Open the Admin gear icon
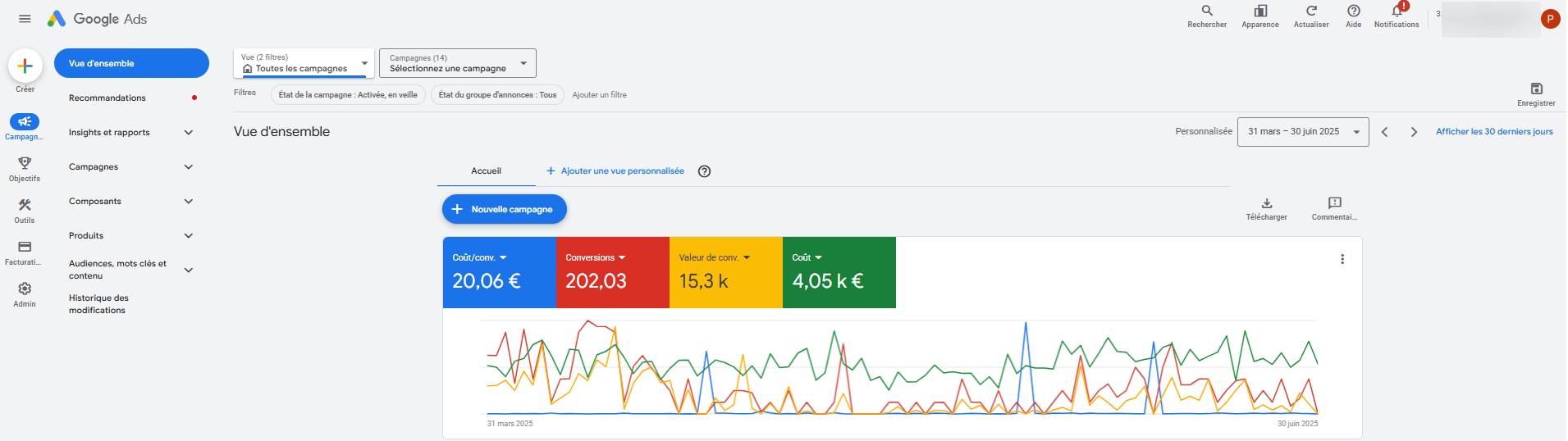The height and width of the screenshot is (441, 1568). tap(25, 289)
